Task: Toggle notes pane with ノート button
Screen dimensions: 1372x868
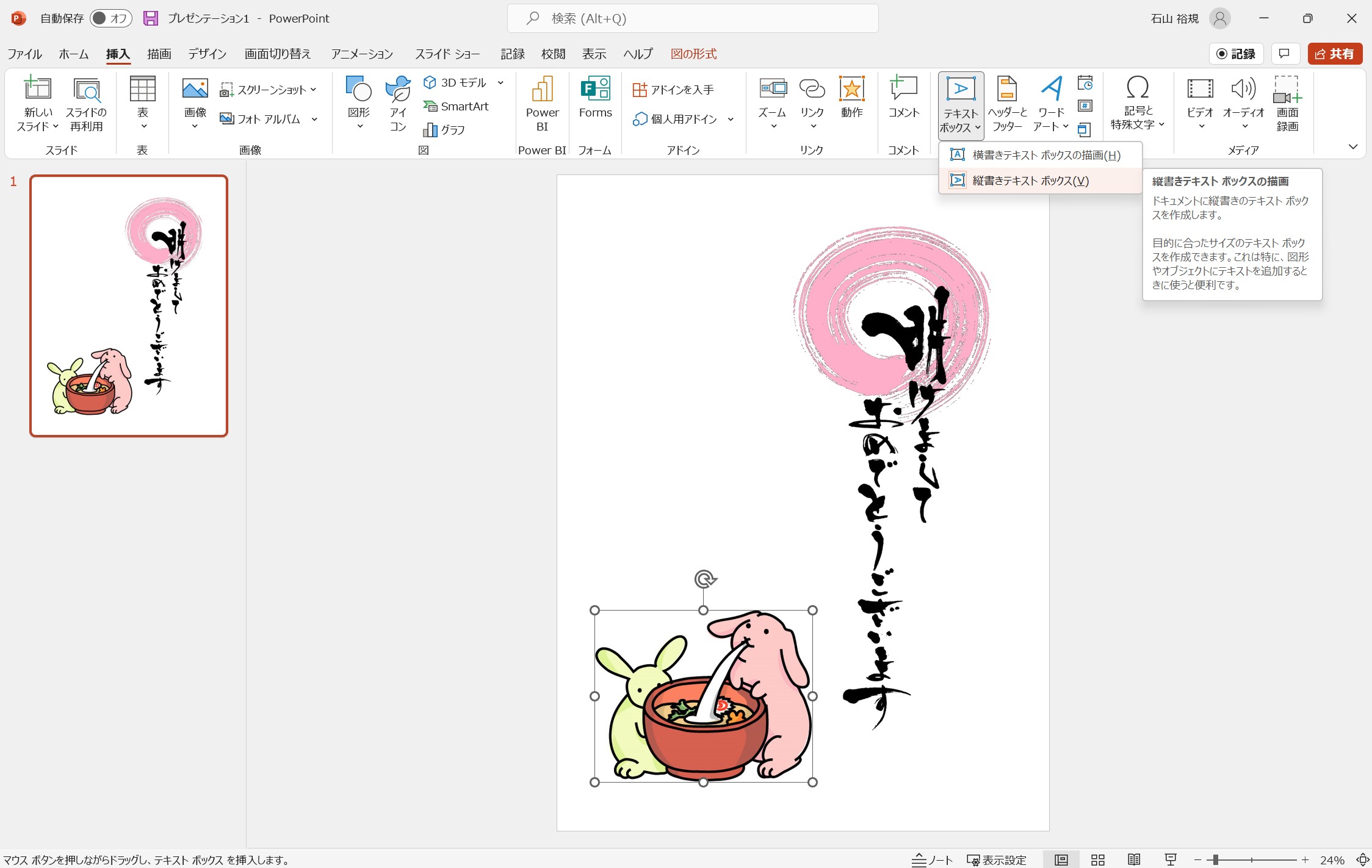Action: tap(932, 859)
